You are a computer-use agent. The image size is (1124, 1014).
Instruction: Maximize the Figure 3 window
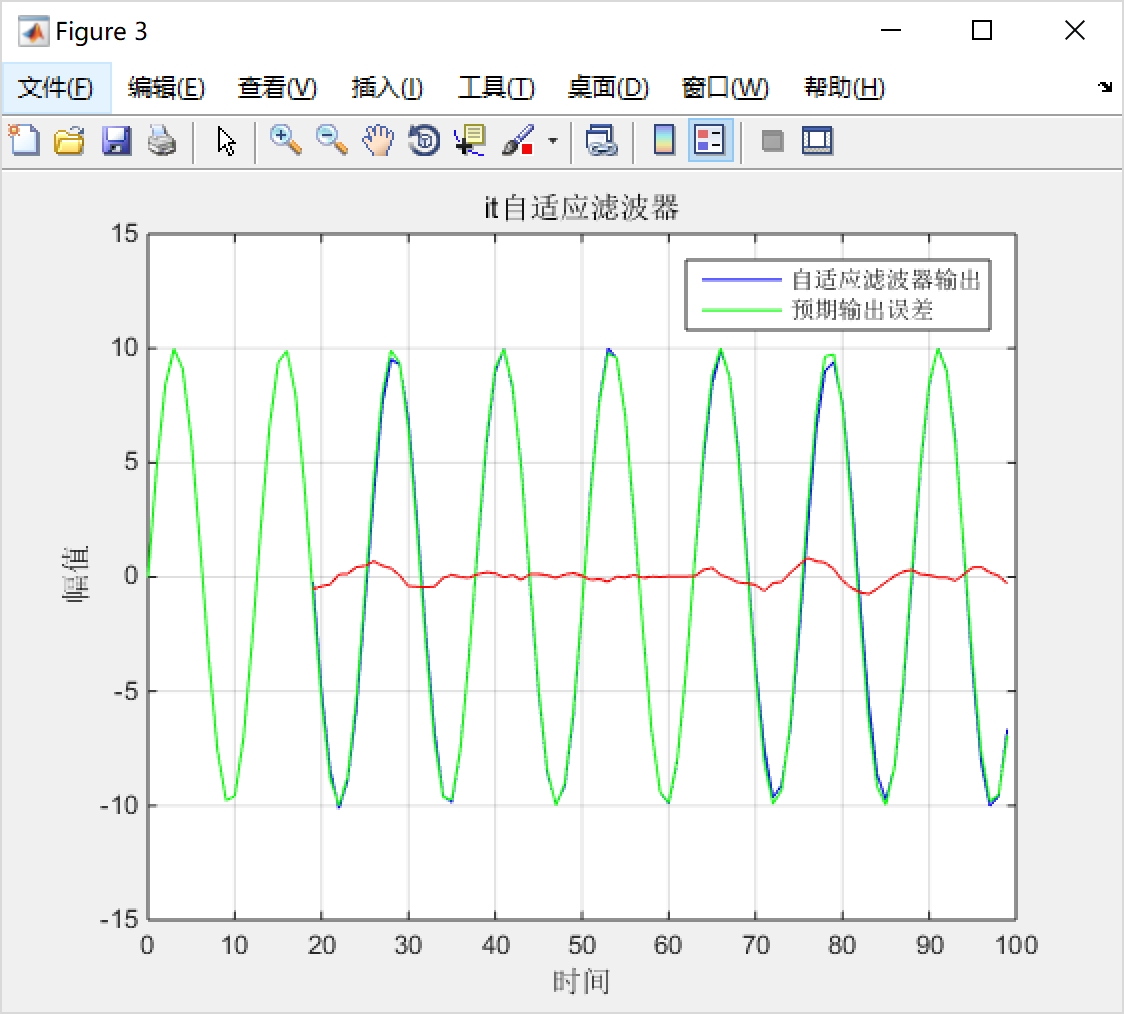(981, 30)
